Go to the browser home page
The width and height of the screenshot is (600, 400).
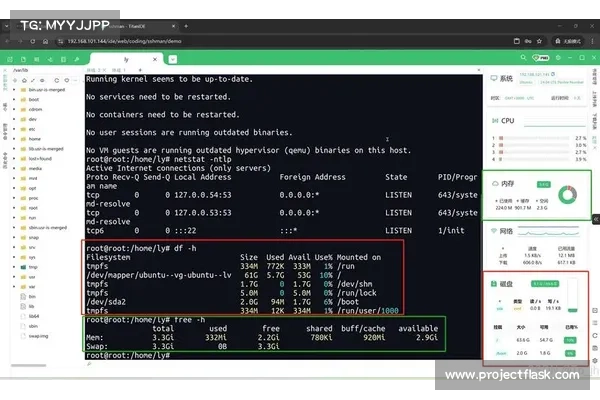pos(45,41)
